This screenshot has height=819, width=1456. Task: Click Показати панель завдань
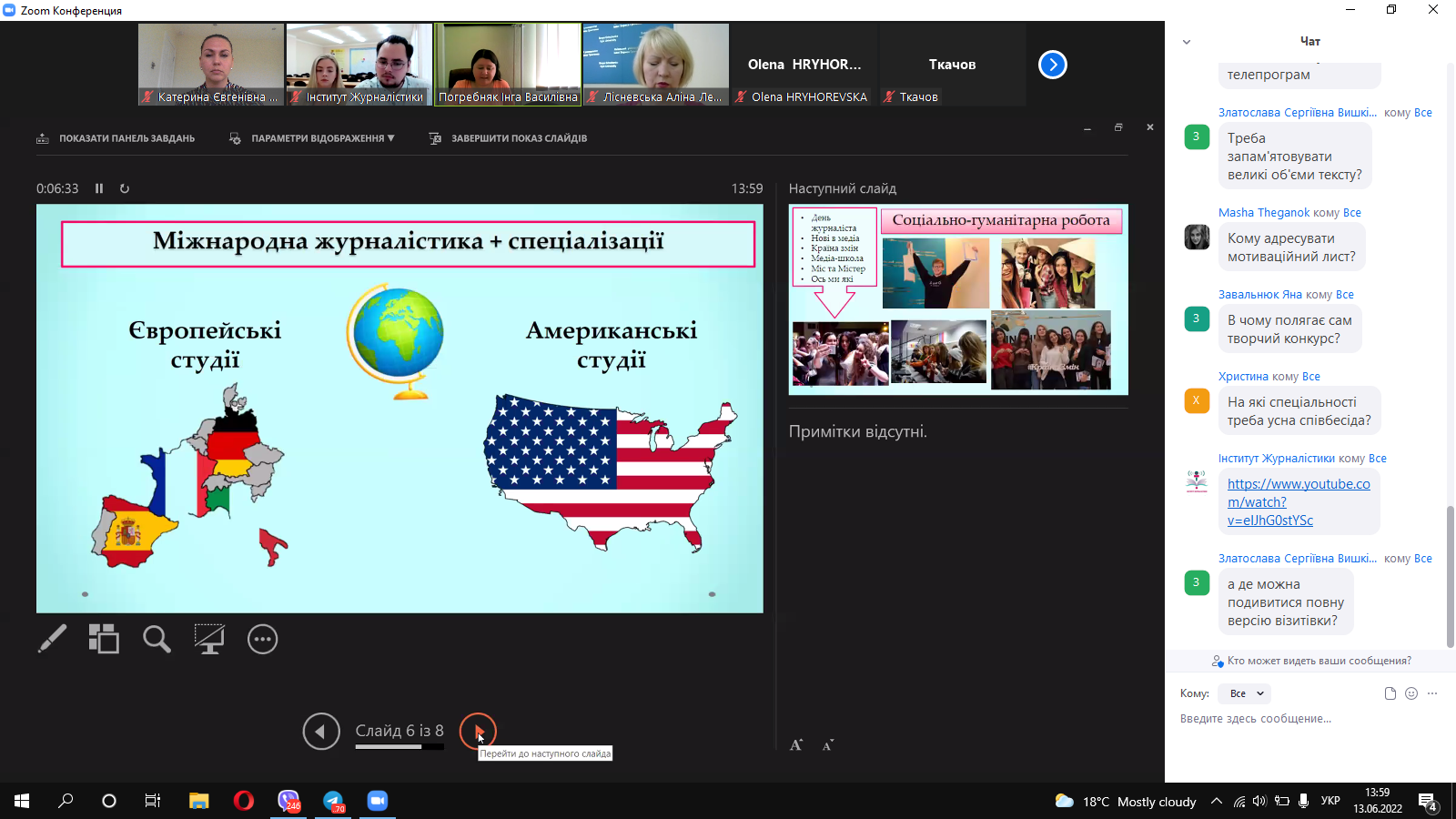click(116, 138)
